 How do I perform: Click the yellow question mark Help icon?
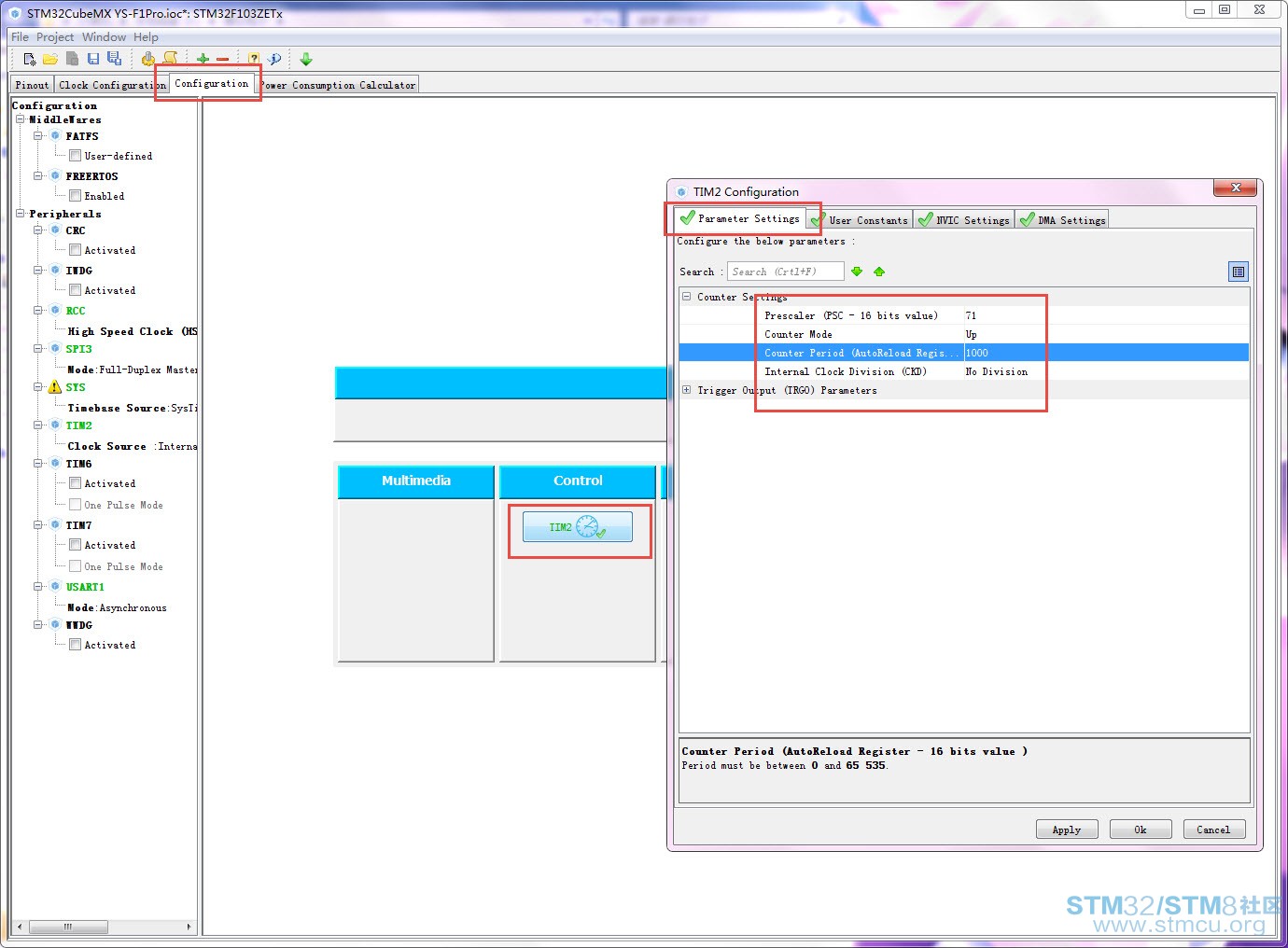pyautogui.click(x=254, y=59)
